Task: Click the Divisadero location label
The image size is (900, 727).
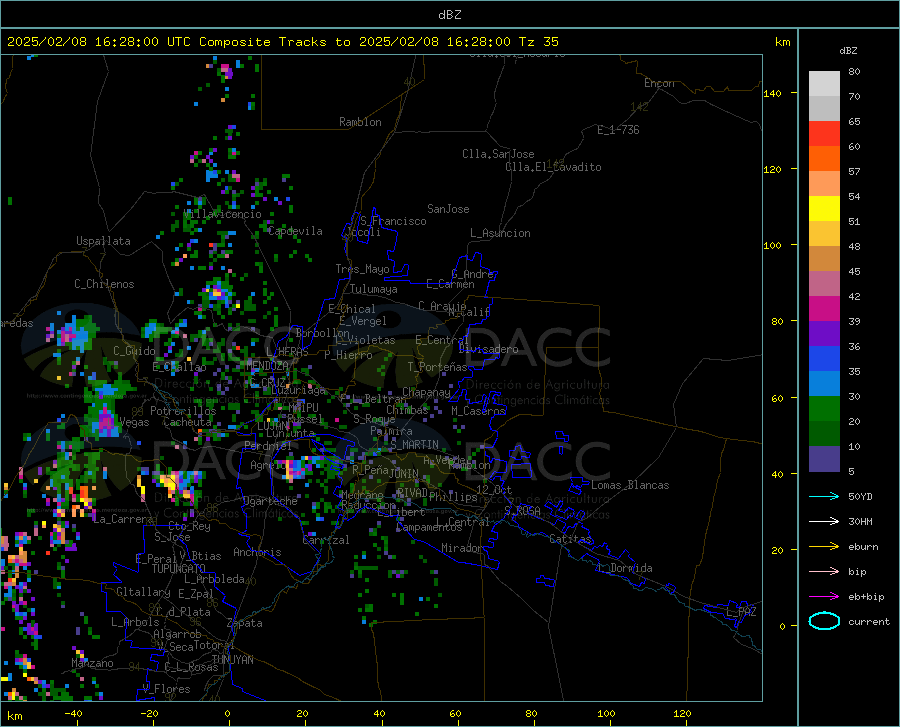Action: pyautogui.click(x=488, y=349)
